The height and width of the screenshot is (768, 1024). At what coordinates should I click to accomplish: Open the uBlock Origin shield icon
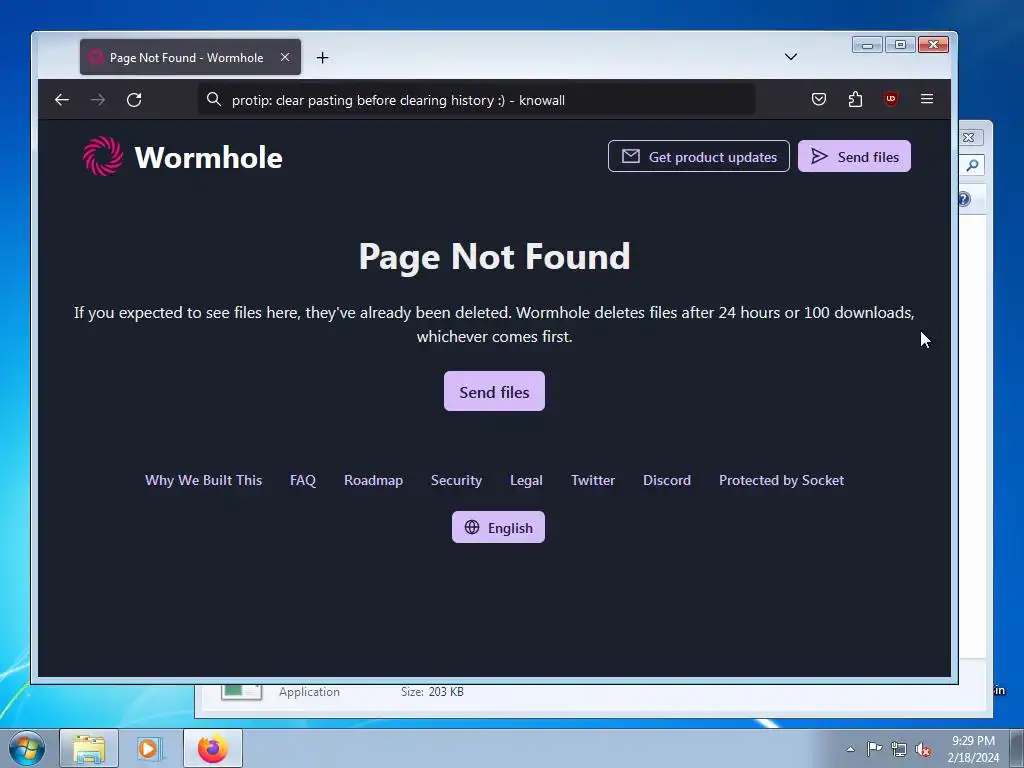pyautogui.click(x=891, y=99)
